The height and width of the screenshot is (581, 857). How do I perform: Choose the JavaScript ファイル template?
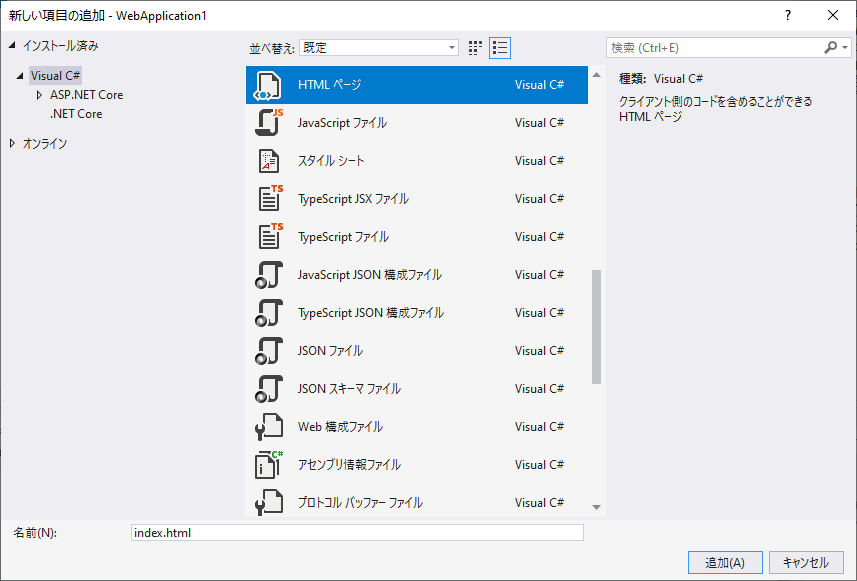(x=417, y=123)
